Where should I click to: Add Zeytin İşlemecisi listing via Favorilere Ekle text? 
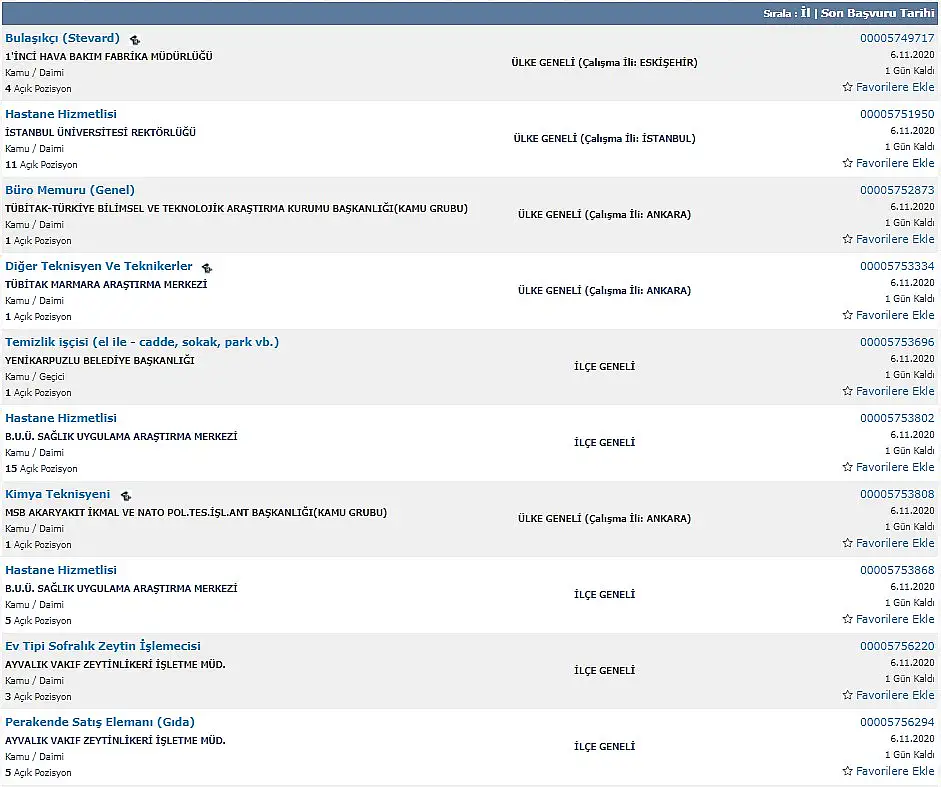[895, 695]
